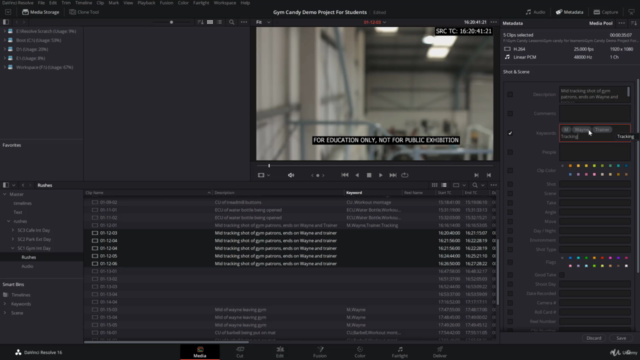The image size is (640, 360).
Task: Open the Media Pool metadata source dropdown
Action: [x=600, y=23]
